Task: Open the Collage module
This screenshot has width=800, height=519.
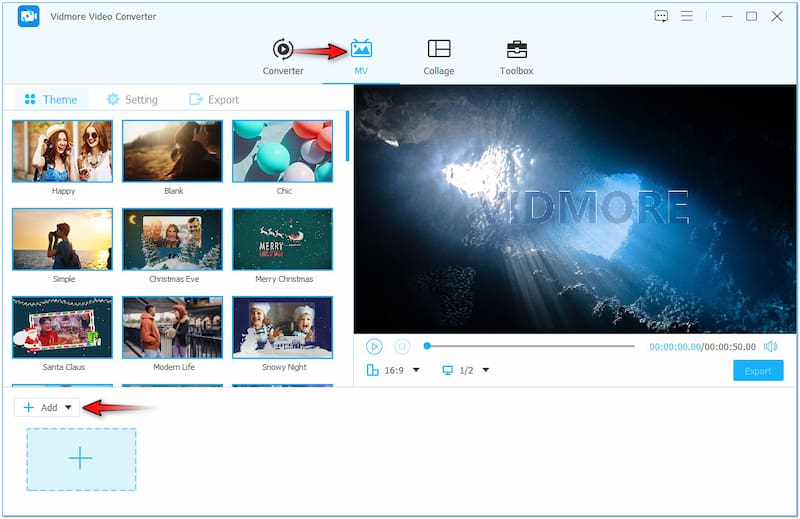Action: (439, 57)
